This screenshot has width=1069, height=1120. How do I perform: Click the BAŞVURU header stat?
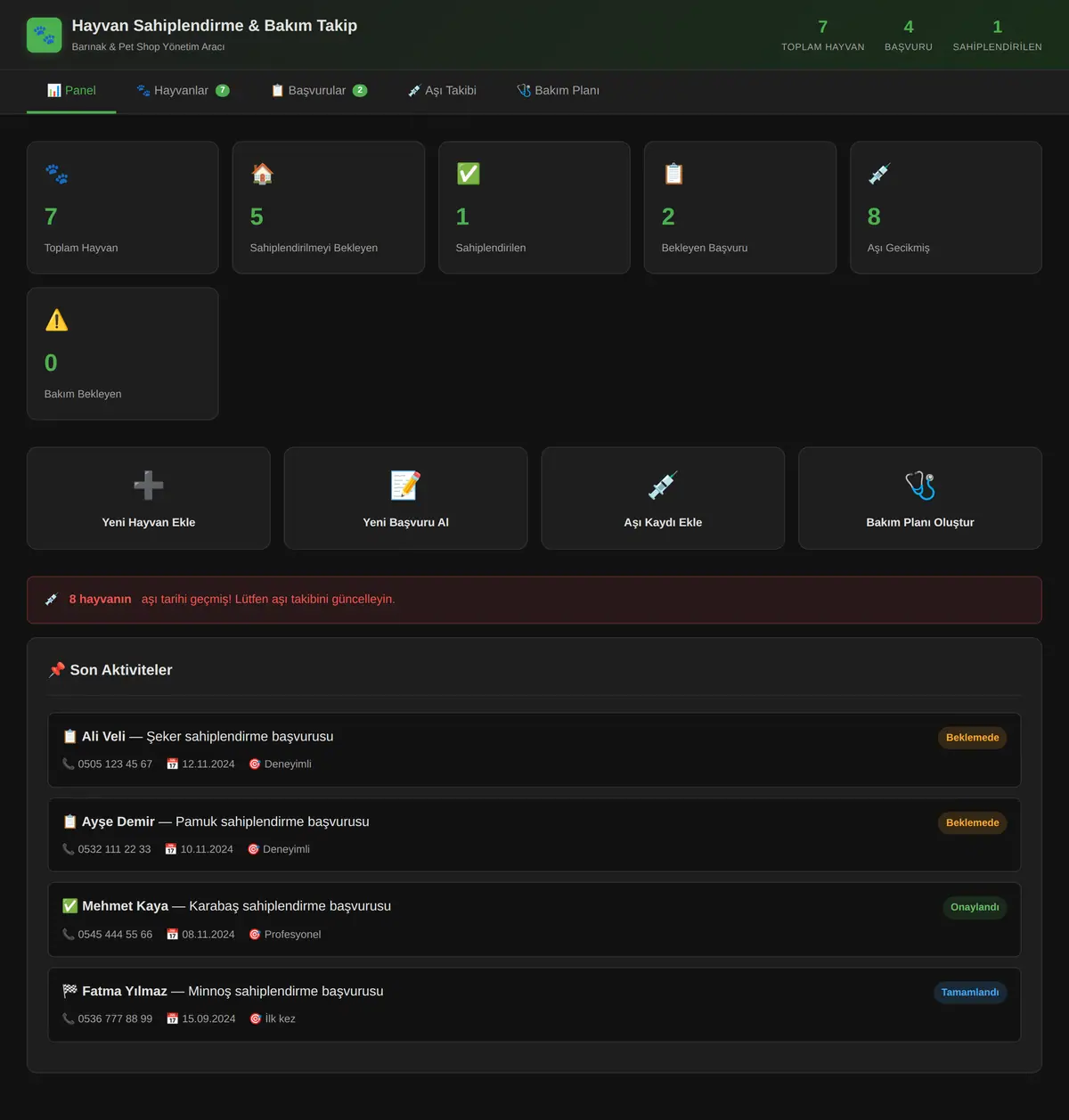pos(909,35)
